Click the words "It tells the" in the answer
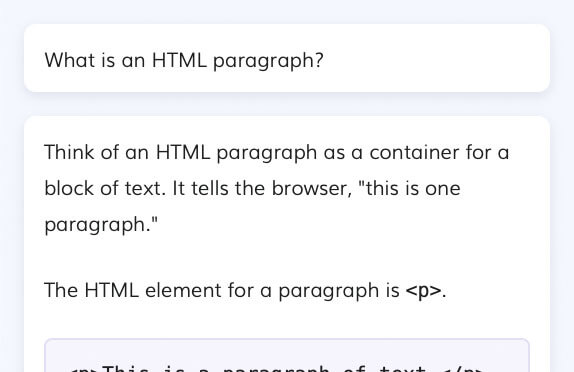Screen dimensions: 574x372 [219, 189]
